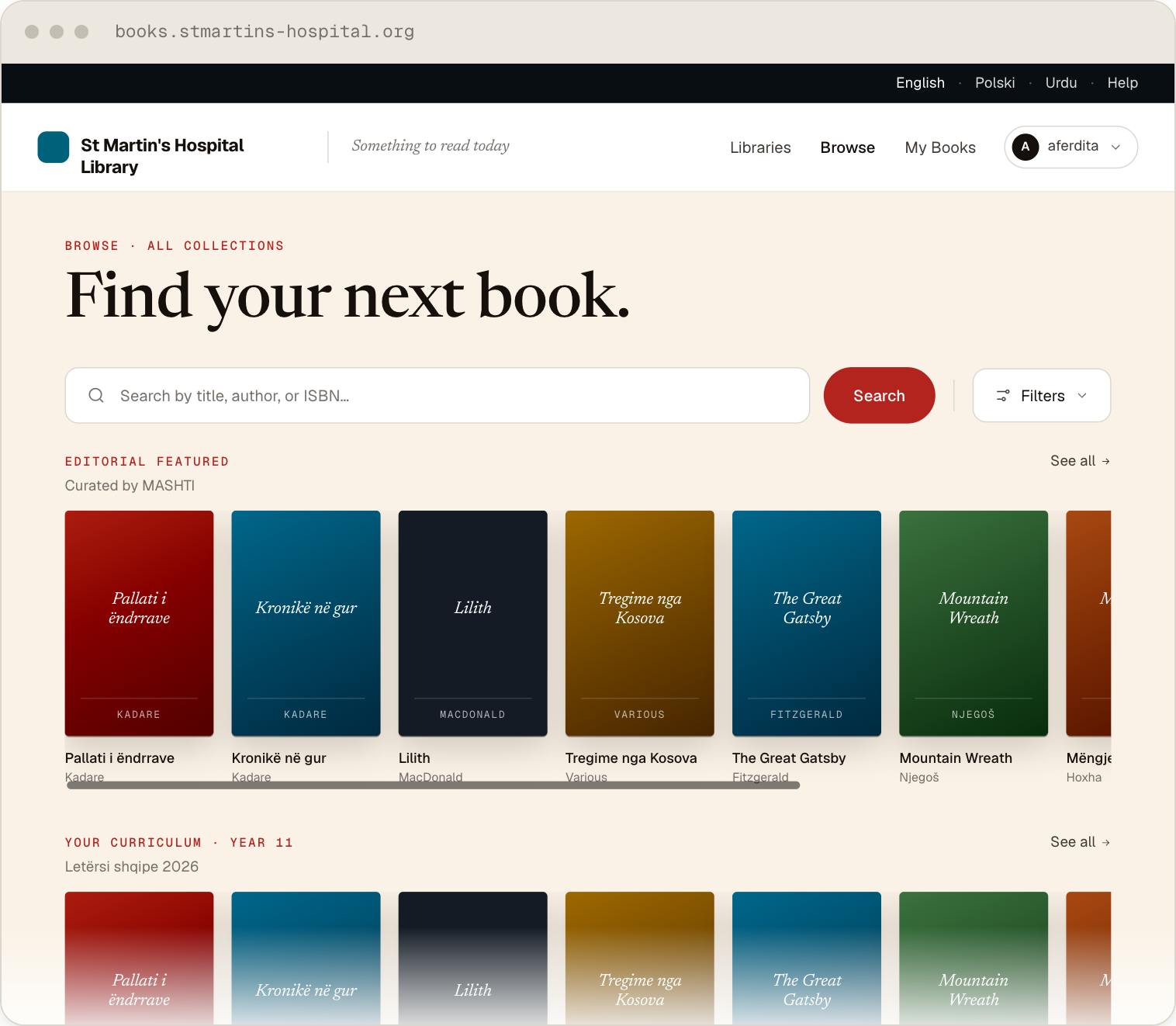Viewport: 1176px width, 1026px height.
Task: Open Mountain Wreath cover in Year 11 curriculum
Action: click(974, 958)
